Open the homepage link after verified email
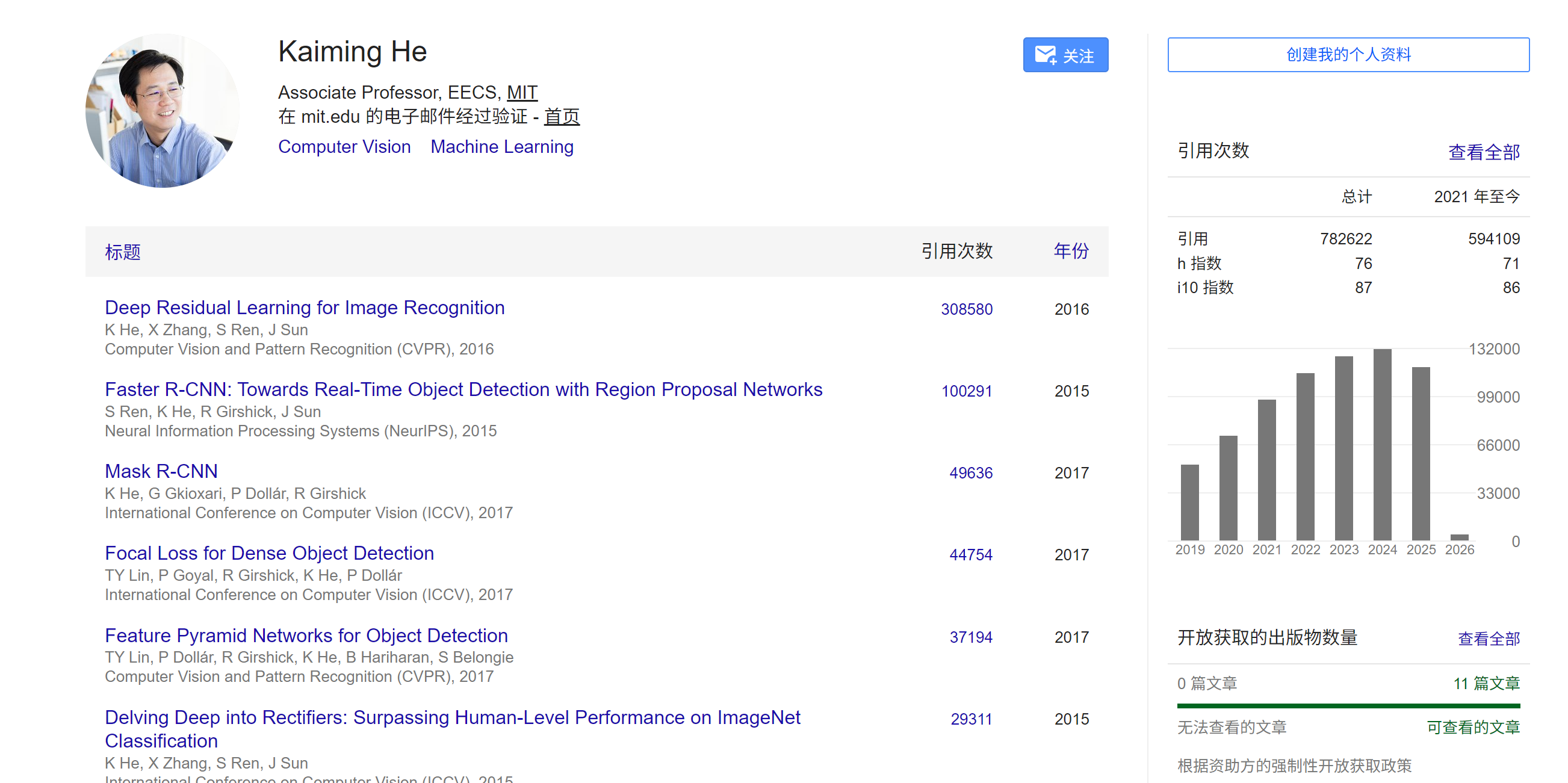Screen dimensions: 1568x783 pyautogui.click(x=560, y=116)
